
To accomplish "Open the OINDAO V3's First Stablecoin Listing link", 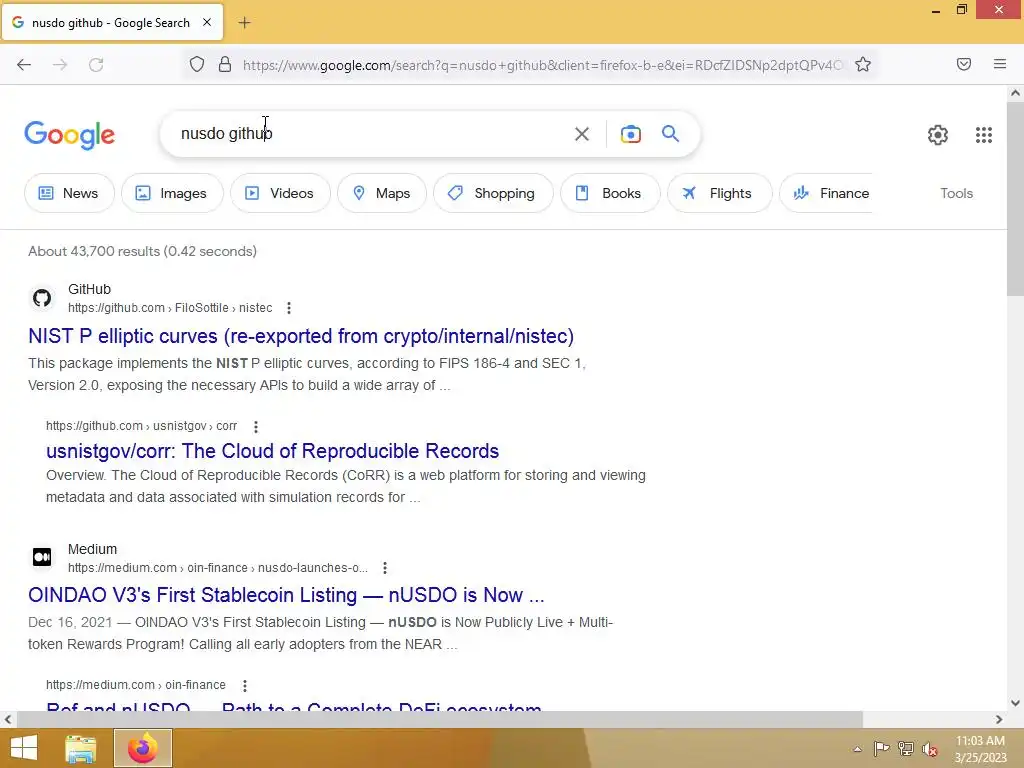I will (286, 595).
